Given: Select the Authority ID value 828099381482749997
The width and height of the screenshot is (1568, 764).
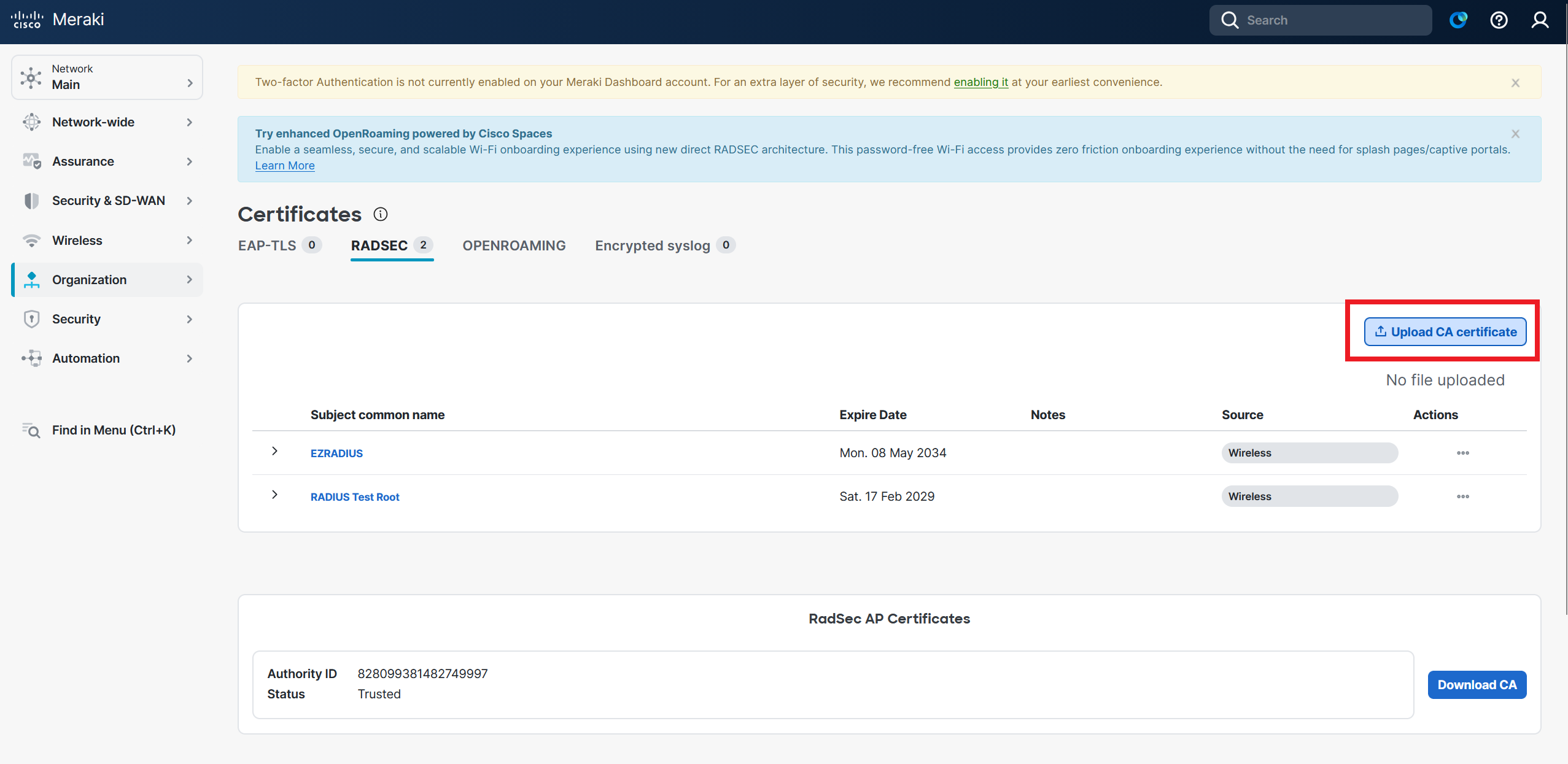Looking at the screenshot, I should click(422, 674).
